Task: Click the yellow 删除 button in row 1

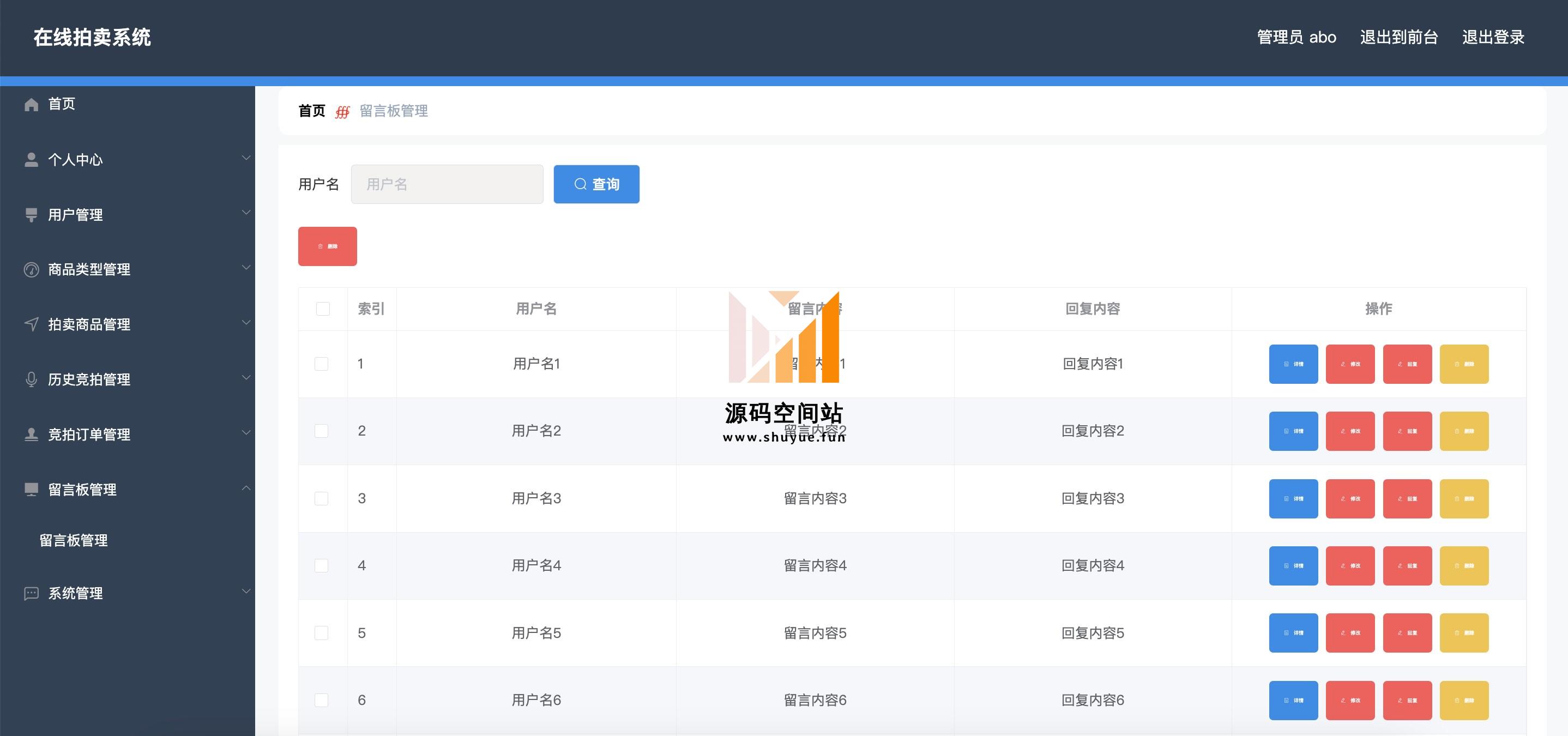Action: pos(1464,364)
